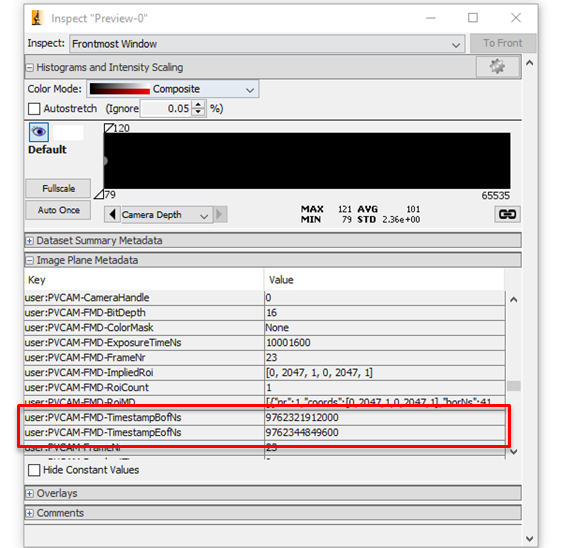The image size is (561, 548).
Task: Click the link chain icon button
Action: [507, 214]
